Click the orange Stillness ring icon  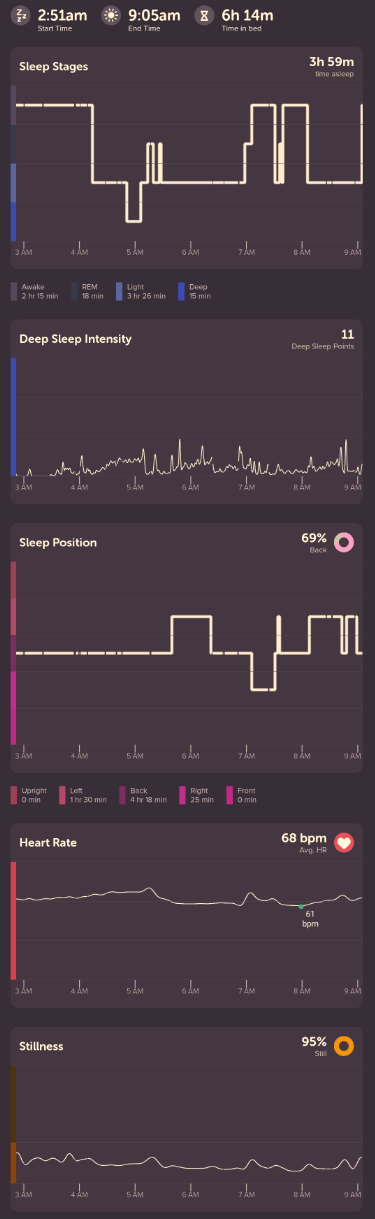[x=345, y=1046]
